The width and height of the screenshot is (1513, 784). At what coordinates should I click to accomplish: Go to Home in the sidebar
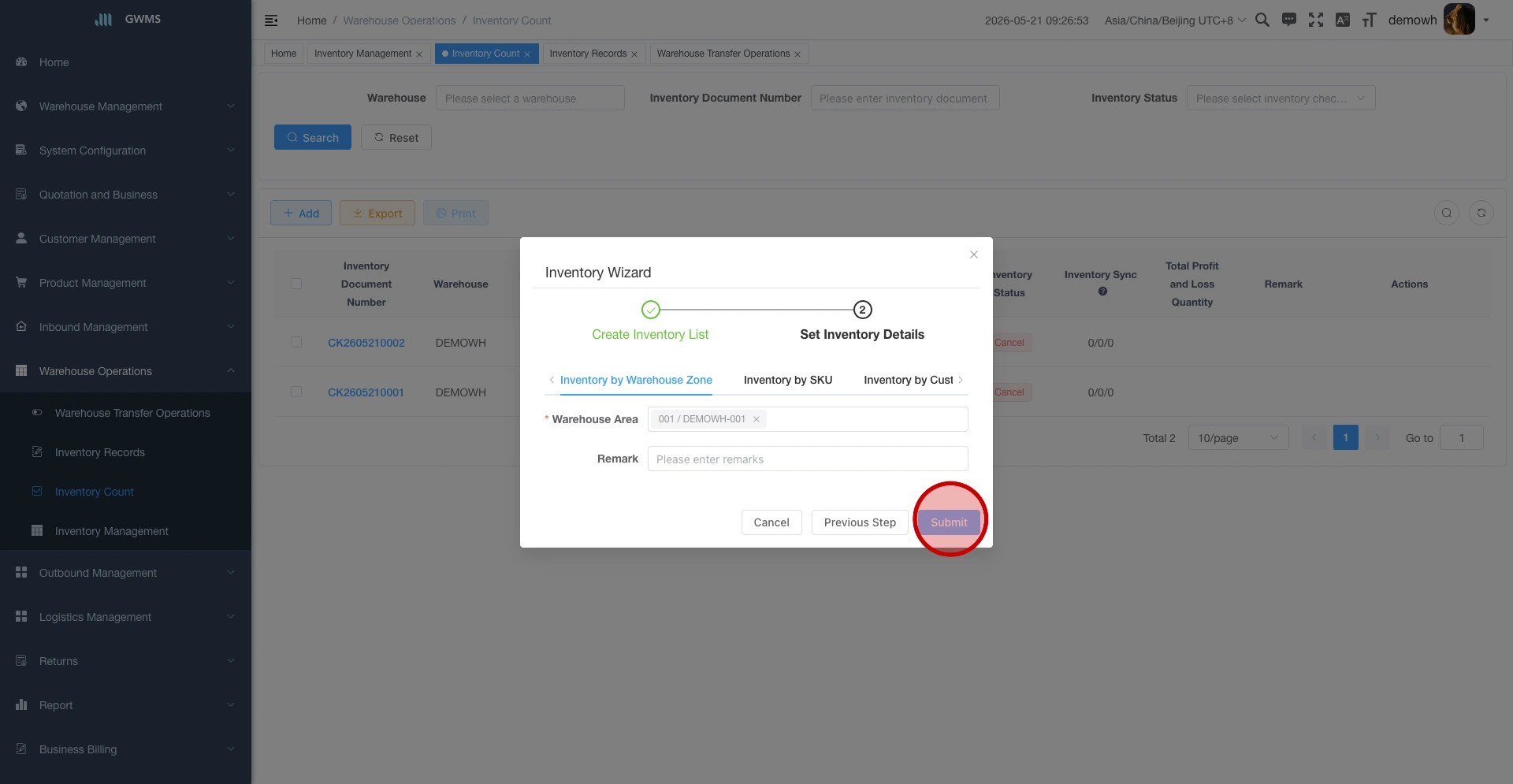126,62
